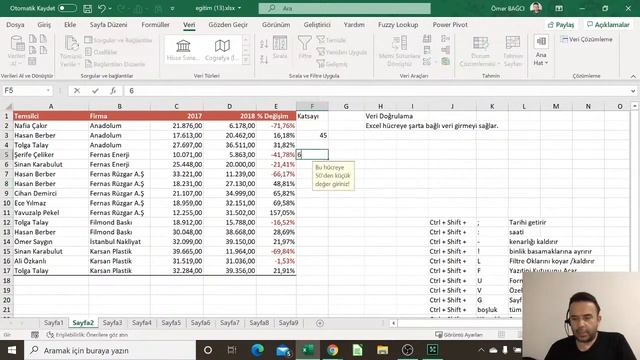640x360 pixels.
Task: Click the Açıklamalar button
Action: coord(608,25)
